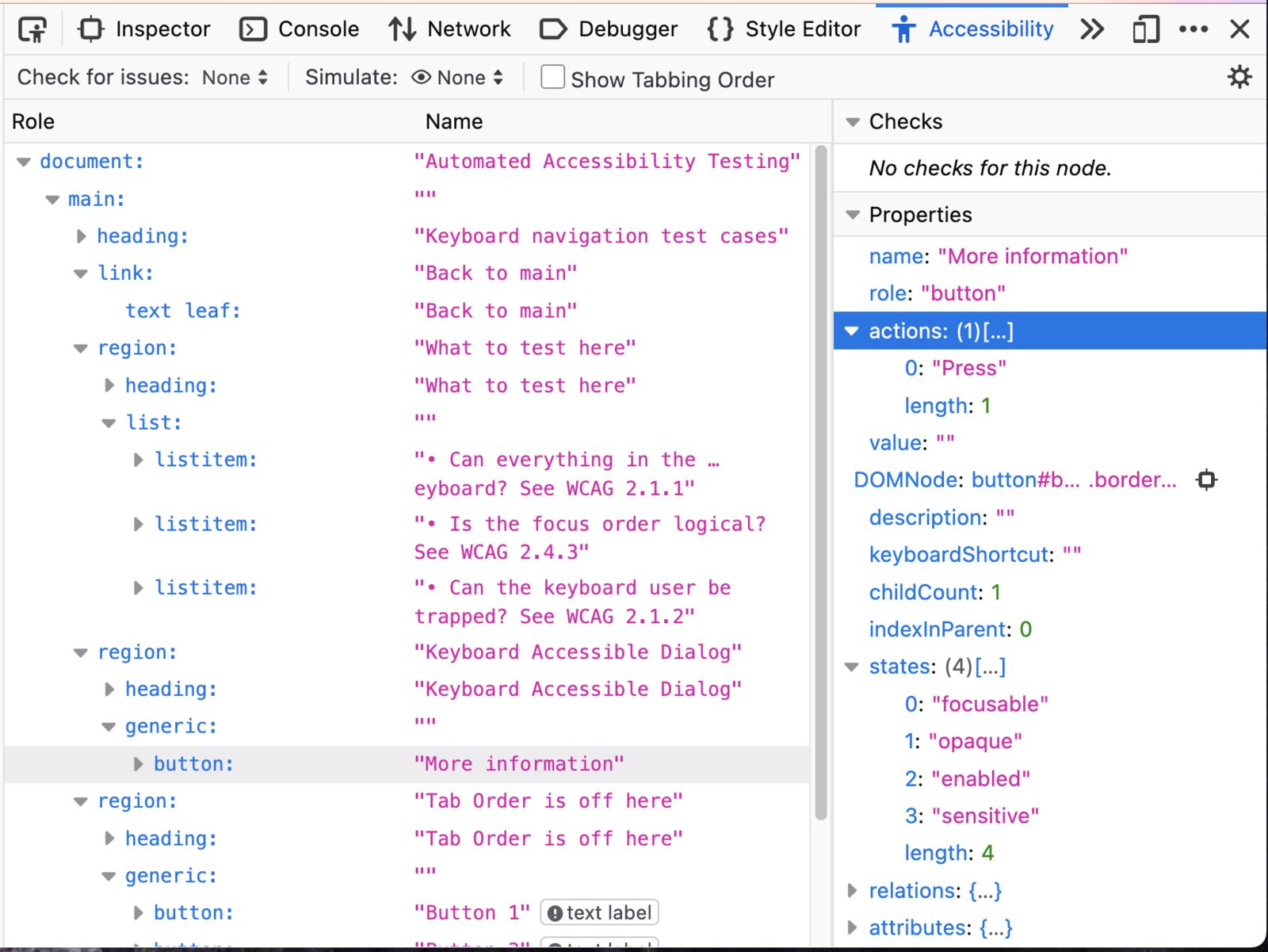This screenshot has height=952, width=1268.
Task: Click the DOMNode inspect crosshair icon
Action: pyautogui.click(x=1206, y=480)
